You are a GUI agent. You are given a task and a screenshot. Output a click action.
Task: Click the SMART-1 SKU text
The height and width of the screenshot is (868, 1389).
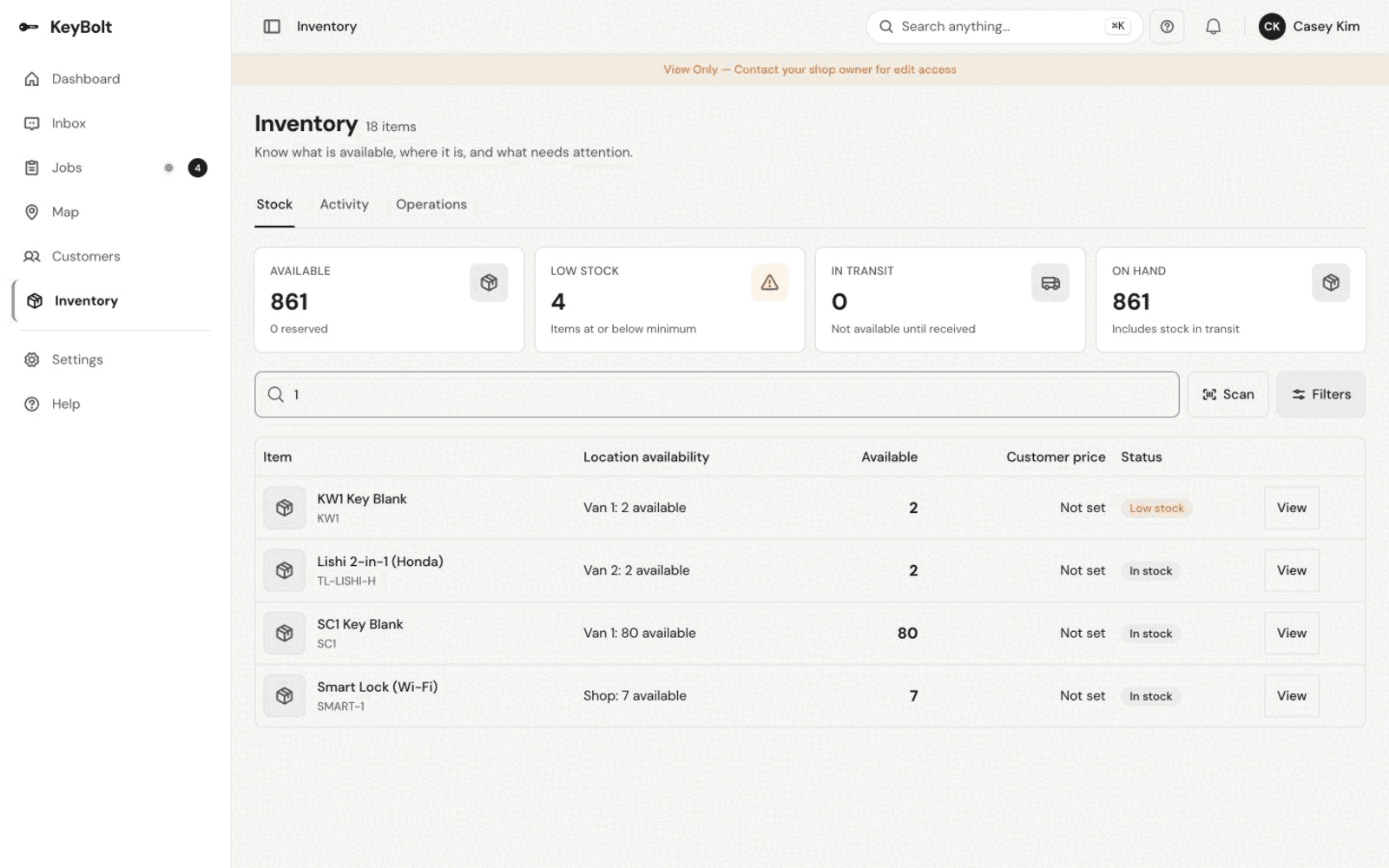(x=340, y=706)
